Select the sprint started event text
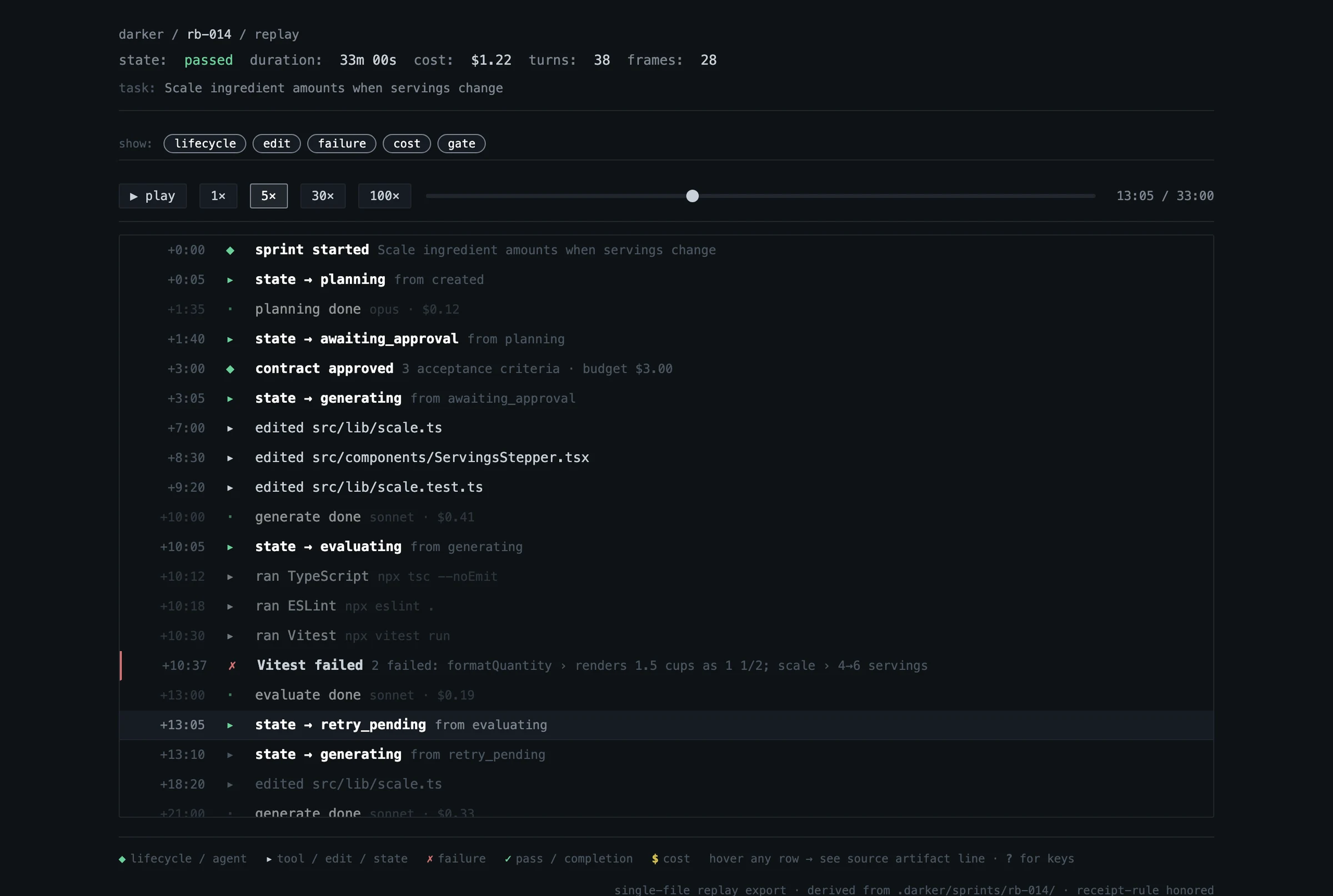The width and height of the screenshot is (1333, 896). 312,250
